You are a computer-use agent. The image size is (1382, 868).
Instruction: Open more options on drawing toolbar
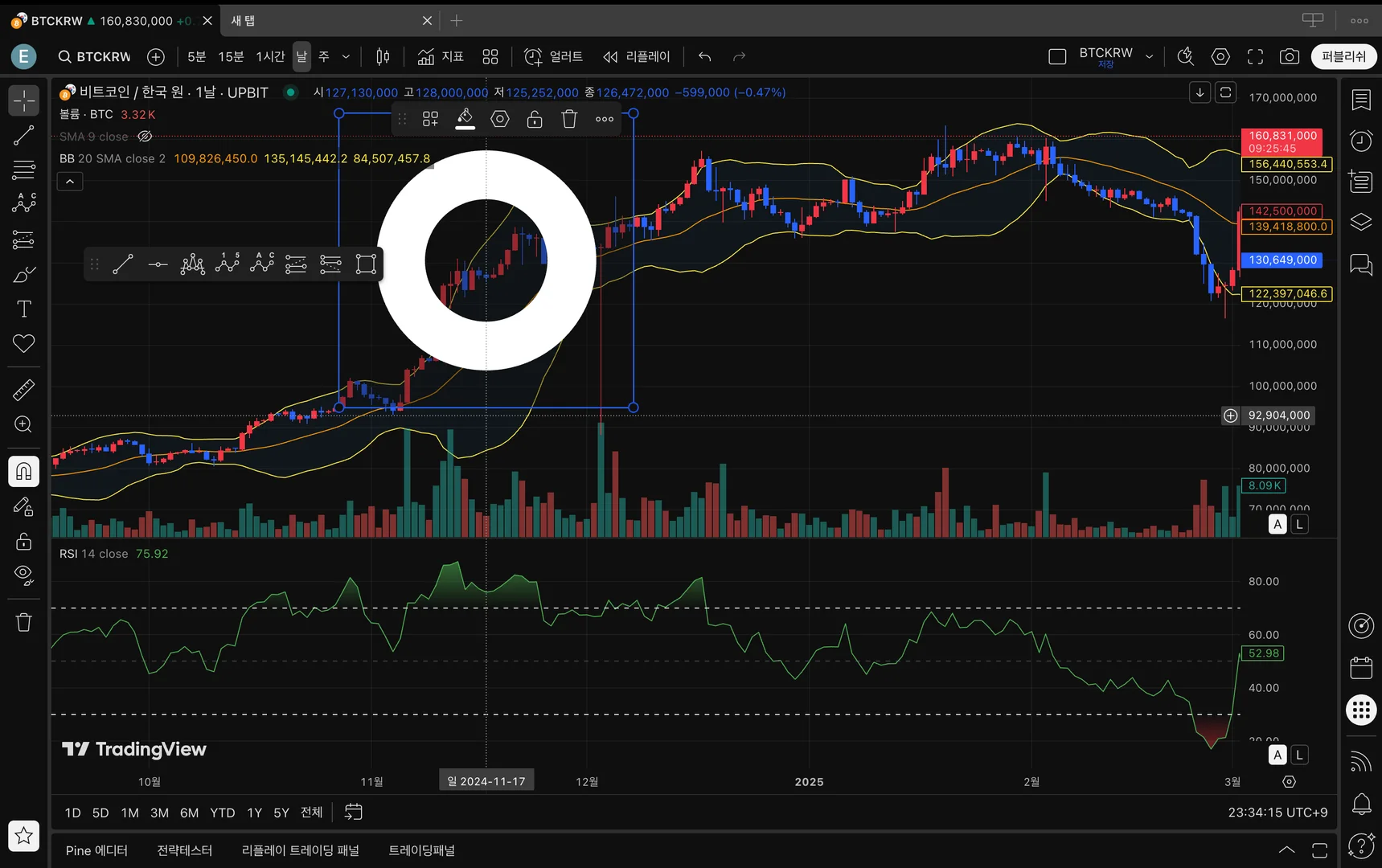point(605,119)
